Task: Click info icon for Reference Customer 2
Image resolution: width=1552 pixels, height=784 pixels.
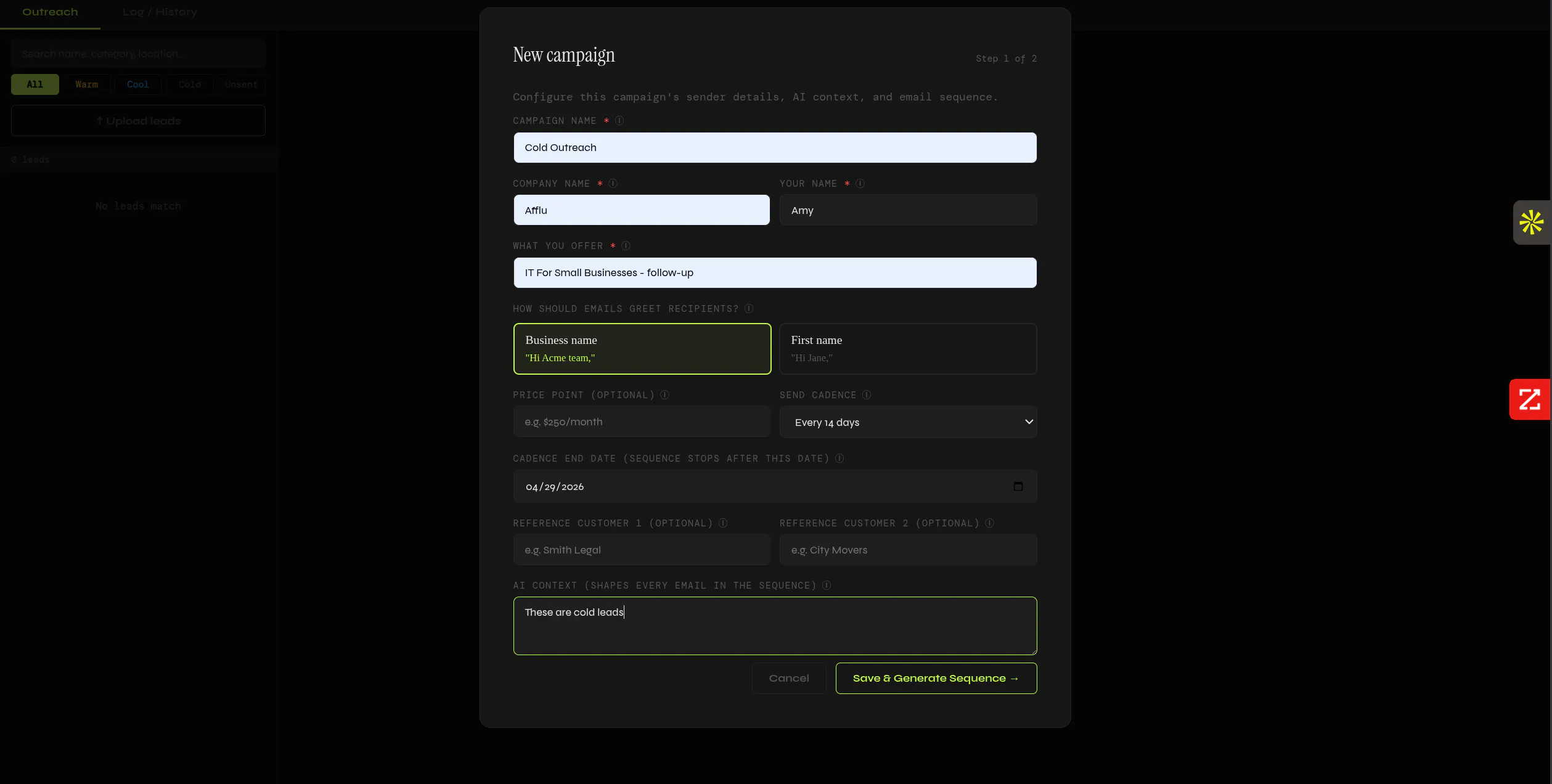Action: click(989, 523)
